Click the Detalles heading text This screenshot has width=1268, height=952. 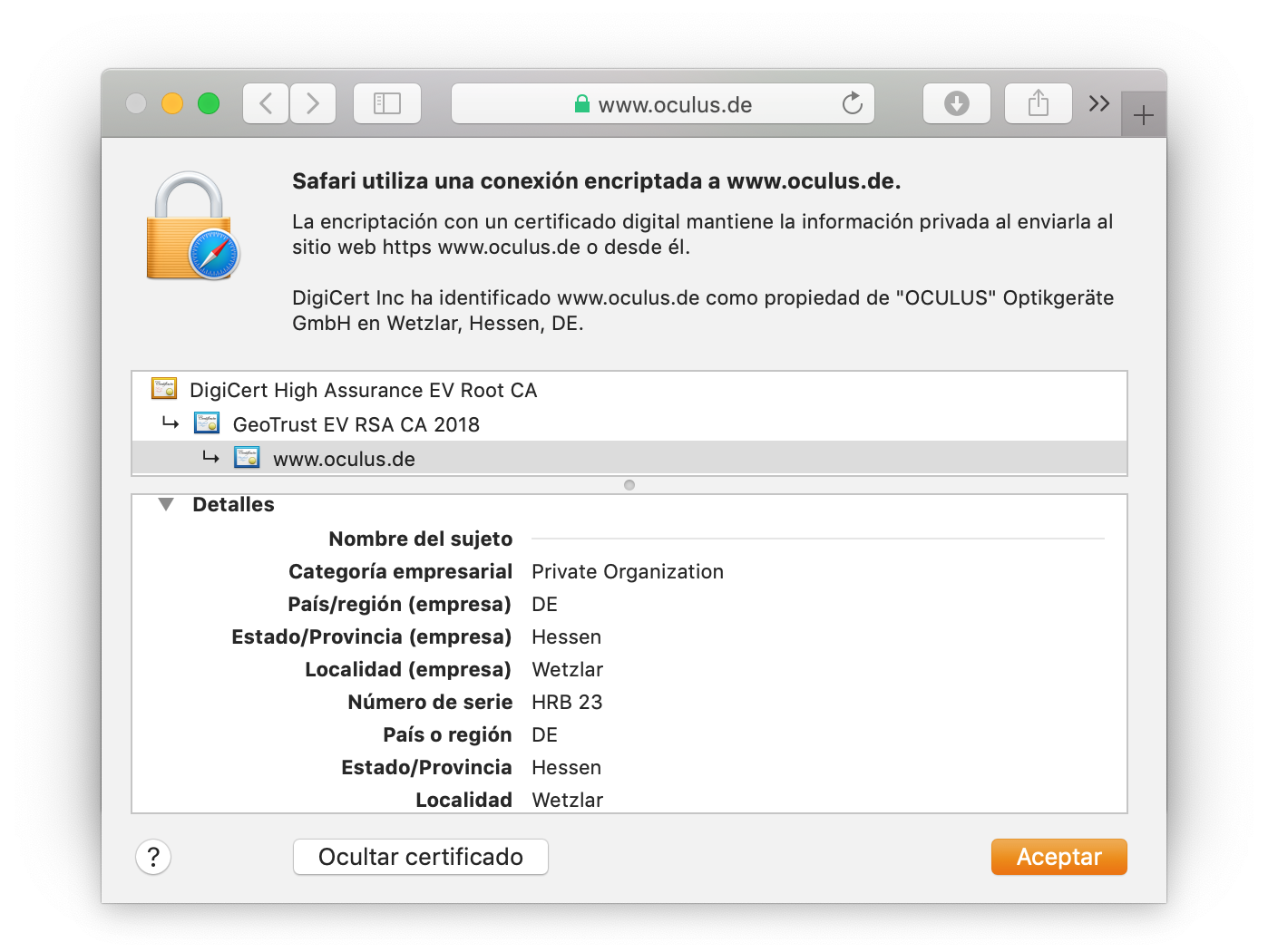coord(233,505)
